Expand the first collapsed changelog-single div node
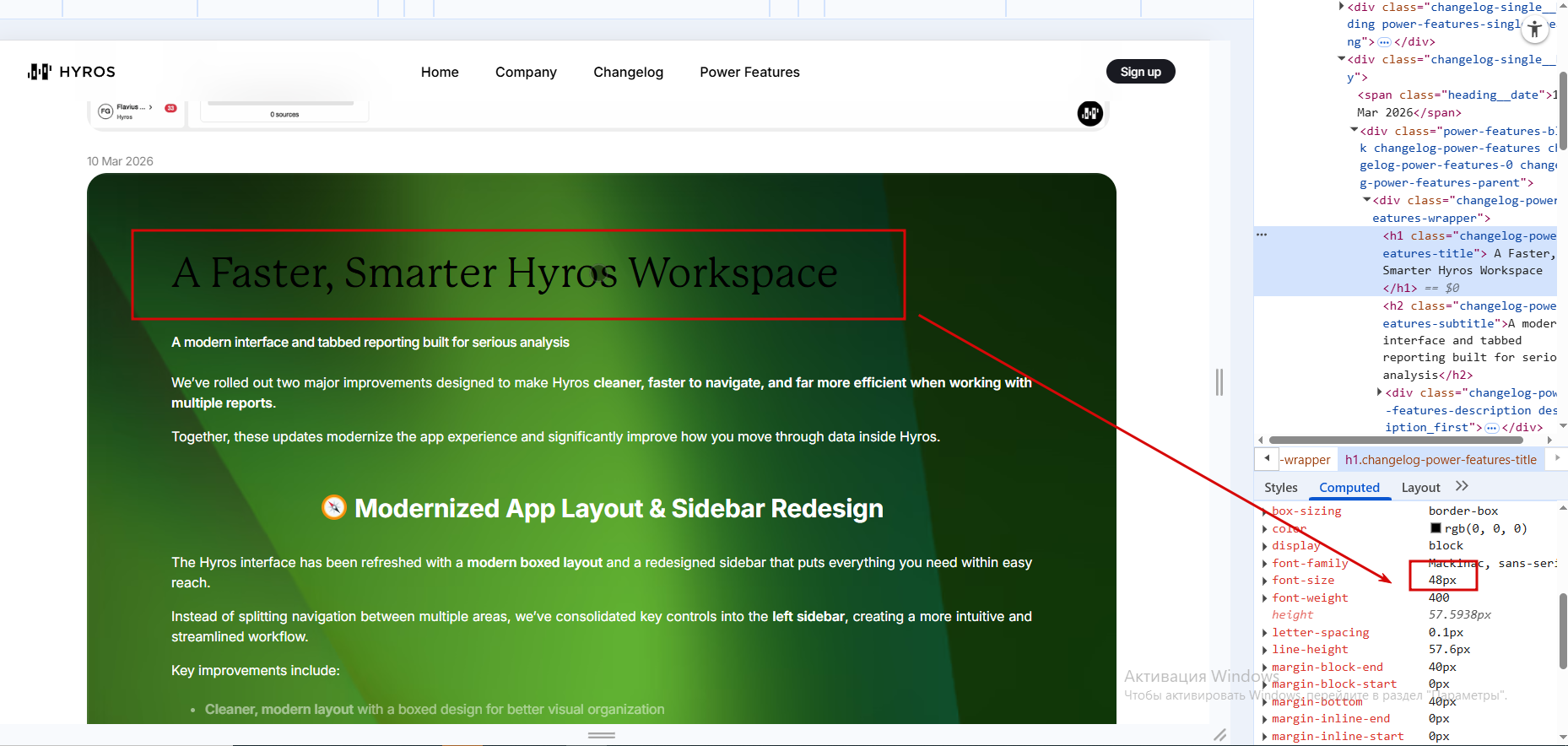 (x=1342, y=7)
